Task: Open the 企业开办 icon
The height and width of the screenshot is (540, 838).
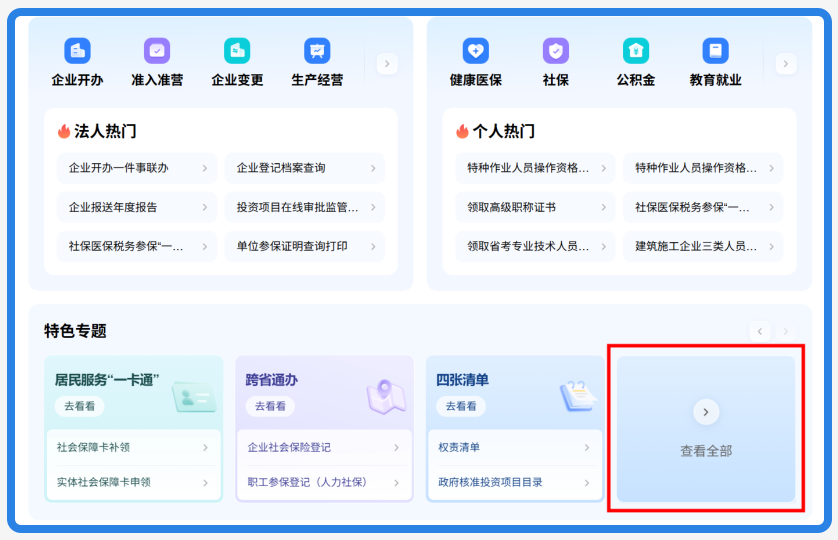Action: point(77,51)
